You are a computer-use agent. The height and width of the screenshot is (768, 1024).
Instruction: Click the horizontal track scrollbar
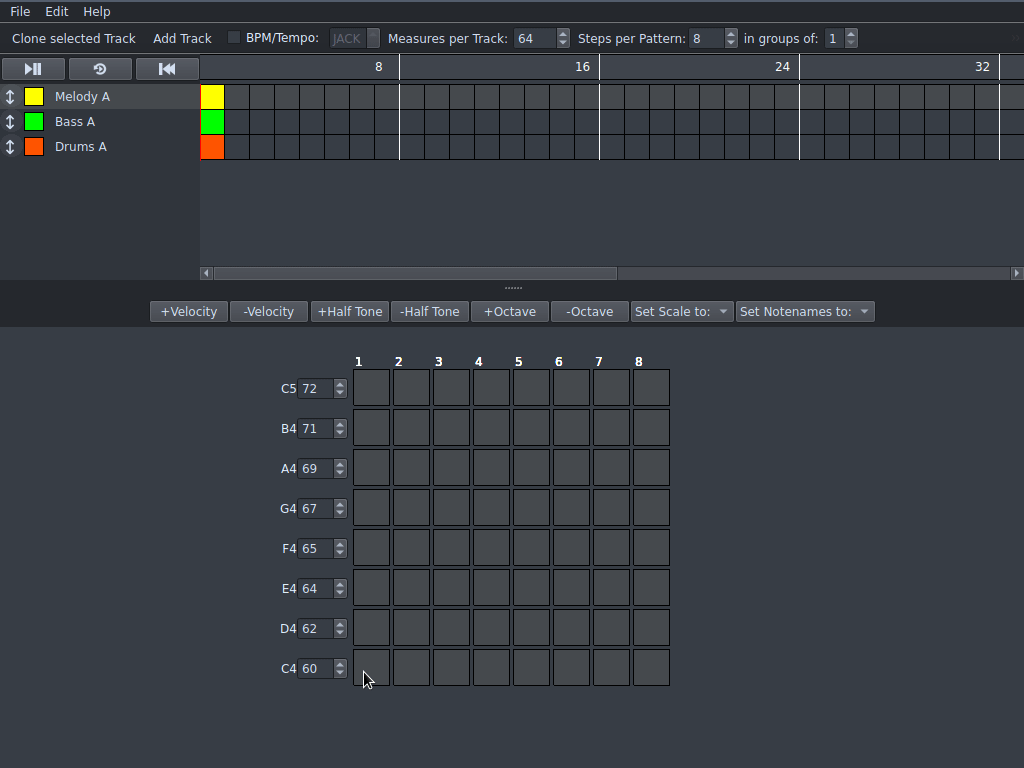tap(415, 273)
